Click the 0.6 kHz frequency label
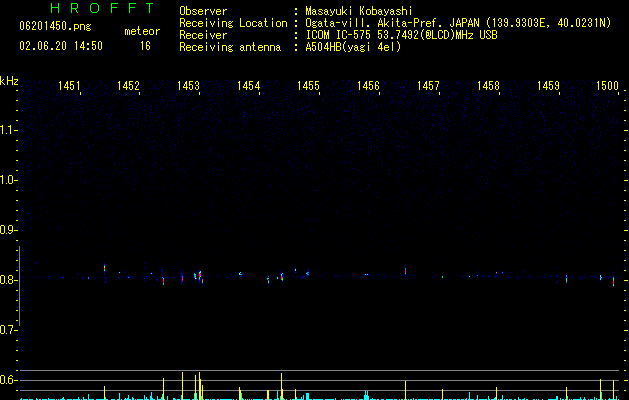The height and width of the screenshot is (400, 629). tap(8, 380)
